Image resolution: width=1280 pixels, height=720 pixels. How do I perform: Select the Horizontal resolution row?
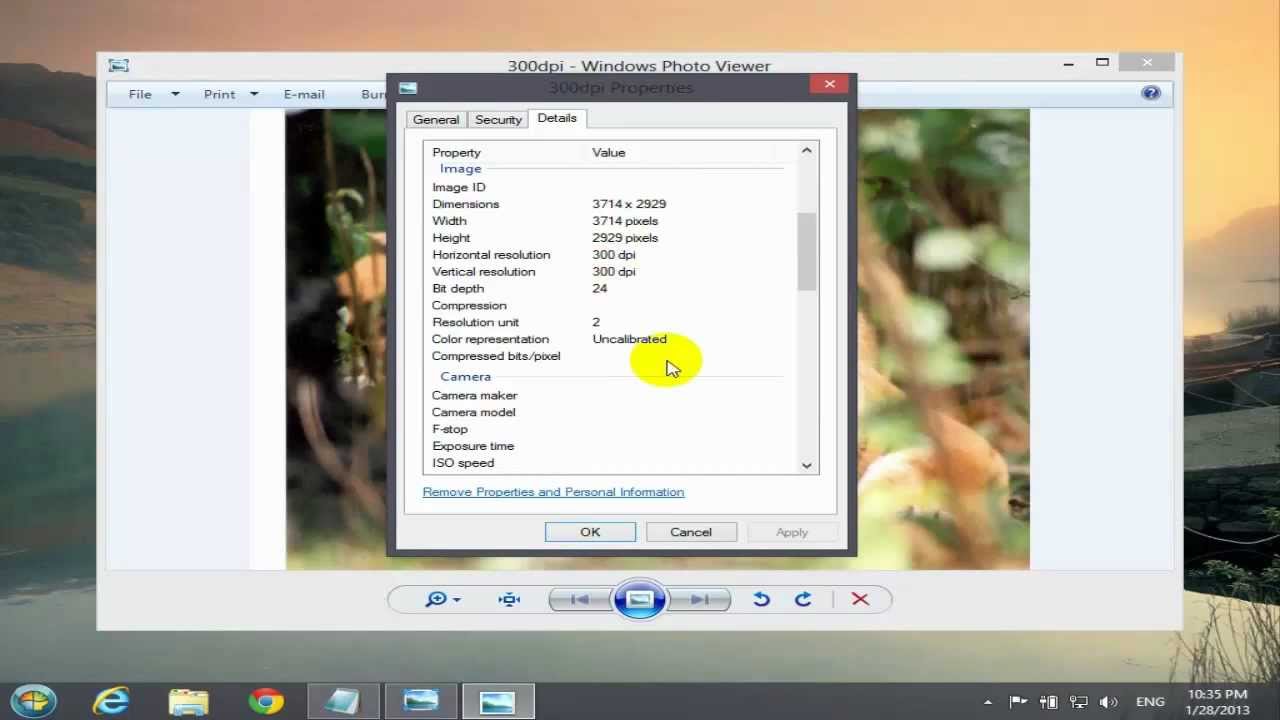[609, 255]
